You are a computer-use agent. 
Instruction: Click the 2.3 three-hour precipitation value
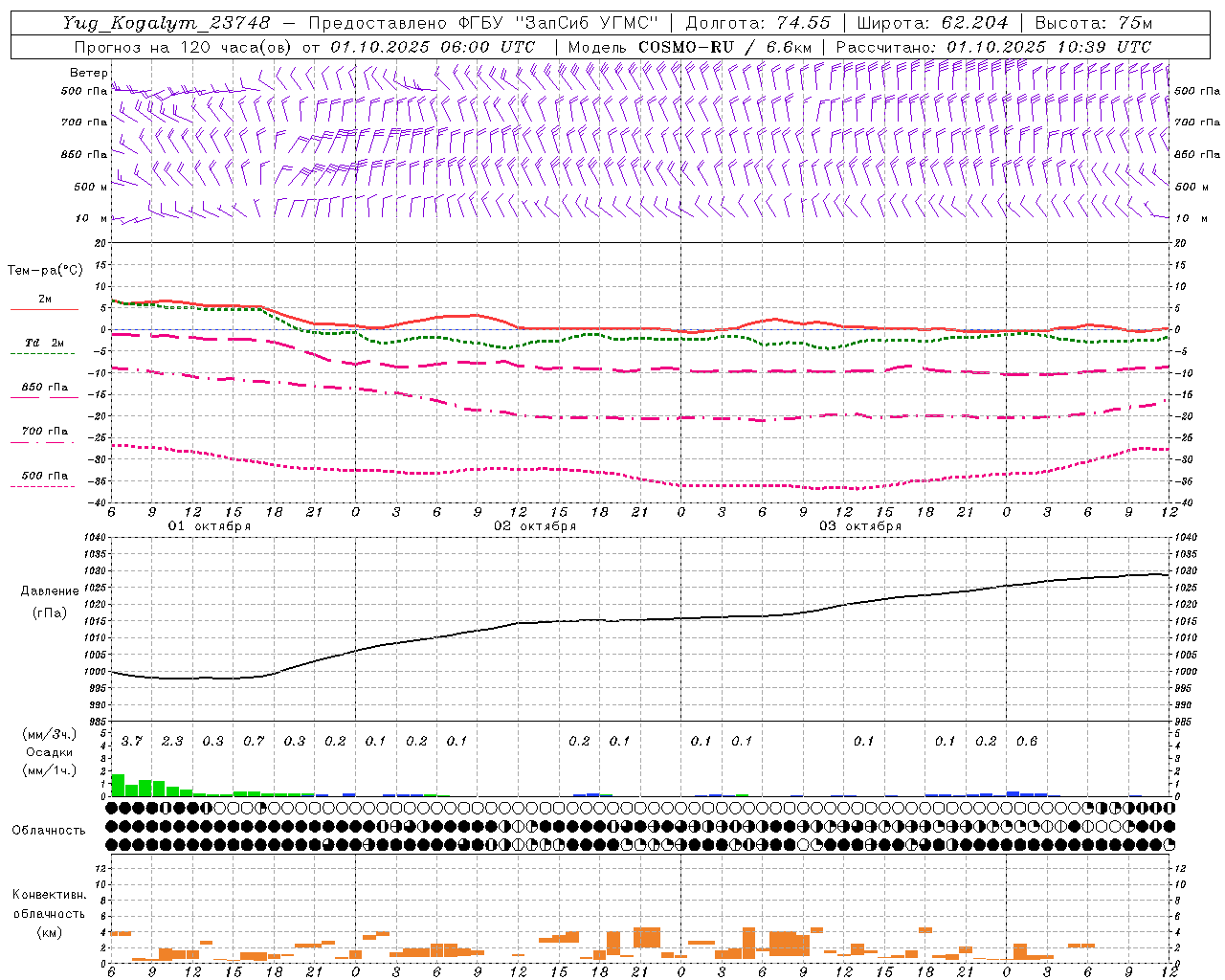pos(172,742)
